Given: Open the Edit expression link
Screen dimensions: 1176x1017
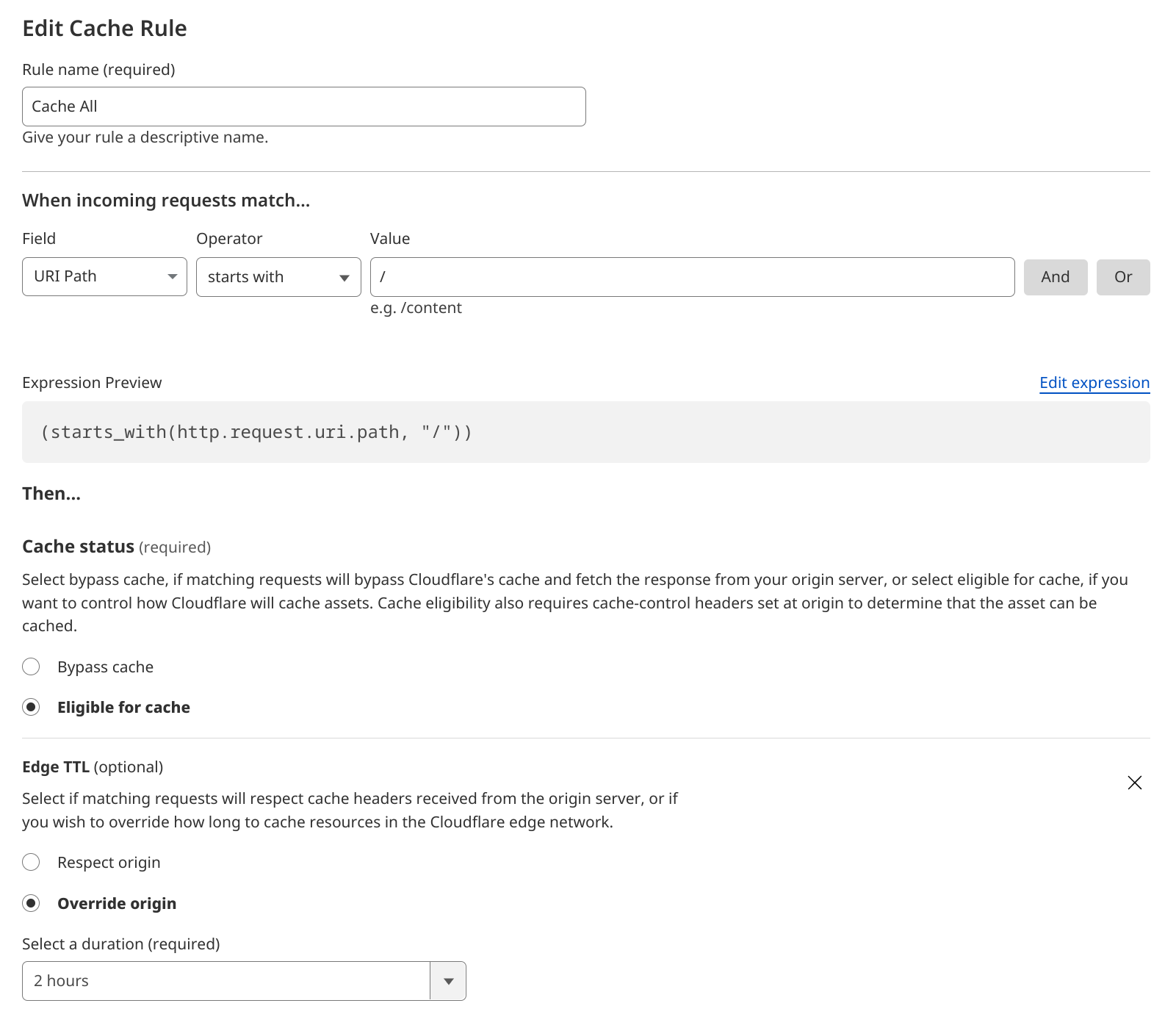Looking at the screenshot, I should [1094, 382].
